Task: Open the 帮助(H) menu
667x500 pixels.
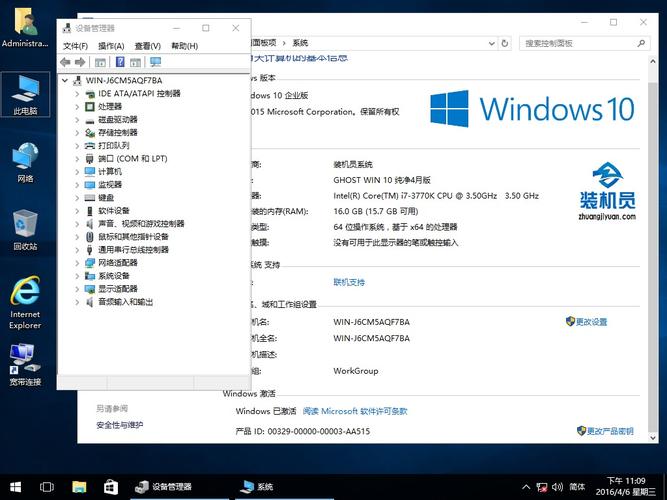Action: (x=185, y=46)
